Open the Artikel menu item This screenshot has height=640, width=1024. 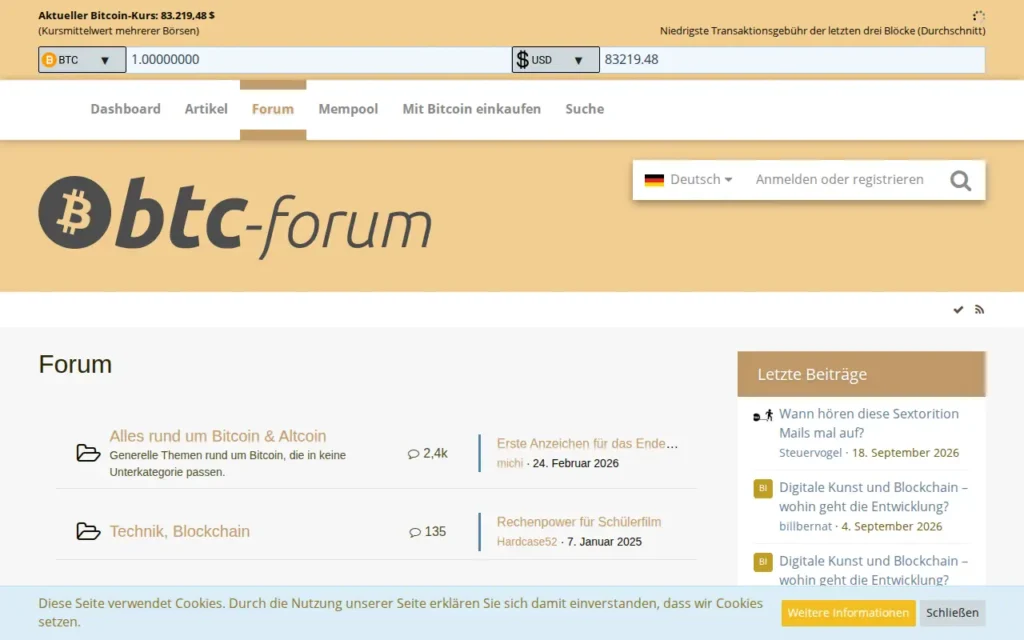(206, 109)
